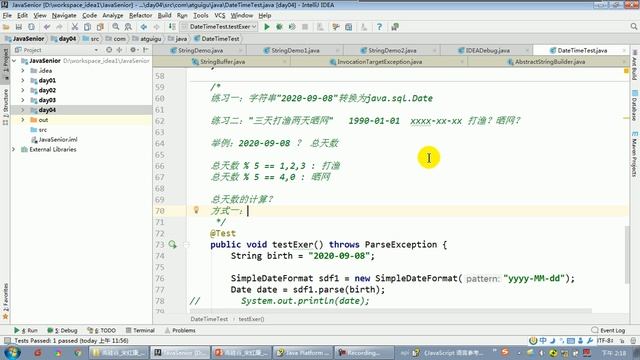Click the Replace toolbar icon
640x360 pixels.
pyautogui.click(x=128, y=27)
